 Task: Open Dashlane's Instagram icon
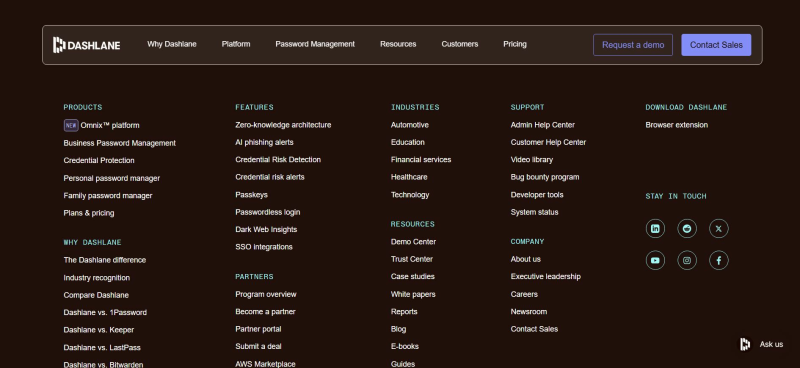687,260
